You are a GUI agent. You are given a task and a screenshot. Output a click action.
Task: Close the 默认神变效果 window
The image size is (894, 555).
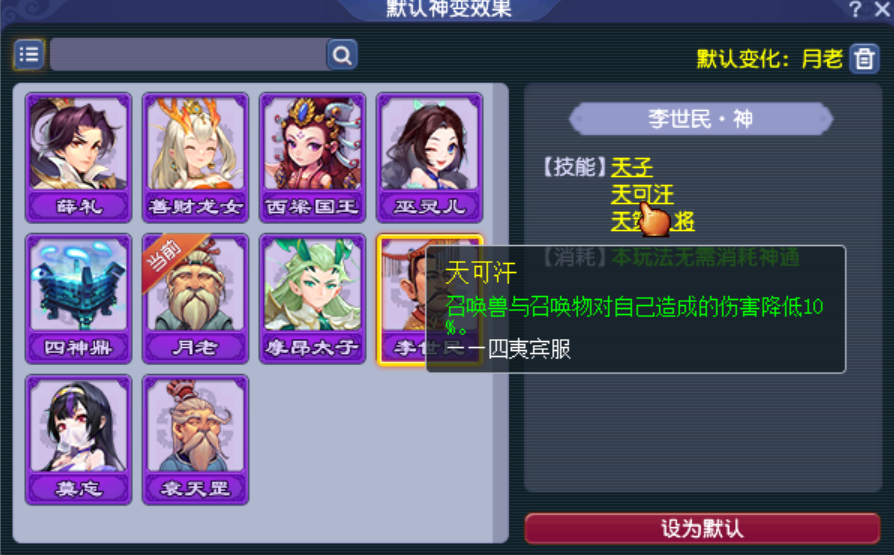(x=883, y=9)
